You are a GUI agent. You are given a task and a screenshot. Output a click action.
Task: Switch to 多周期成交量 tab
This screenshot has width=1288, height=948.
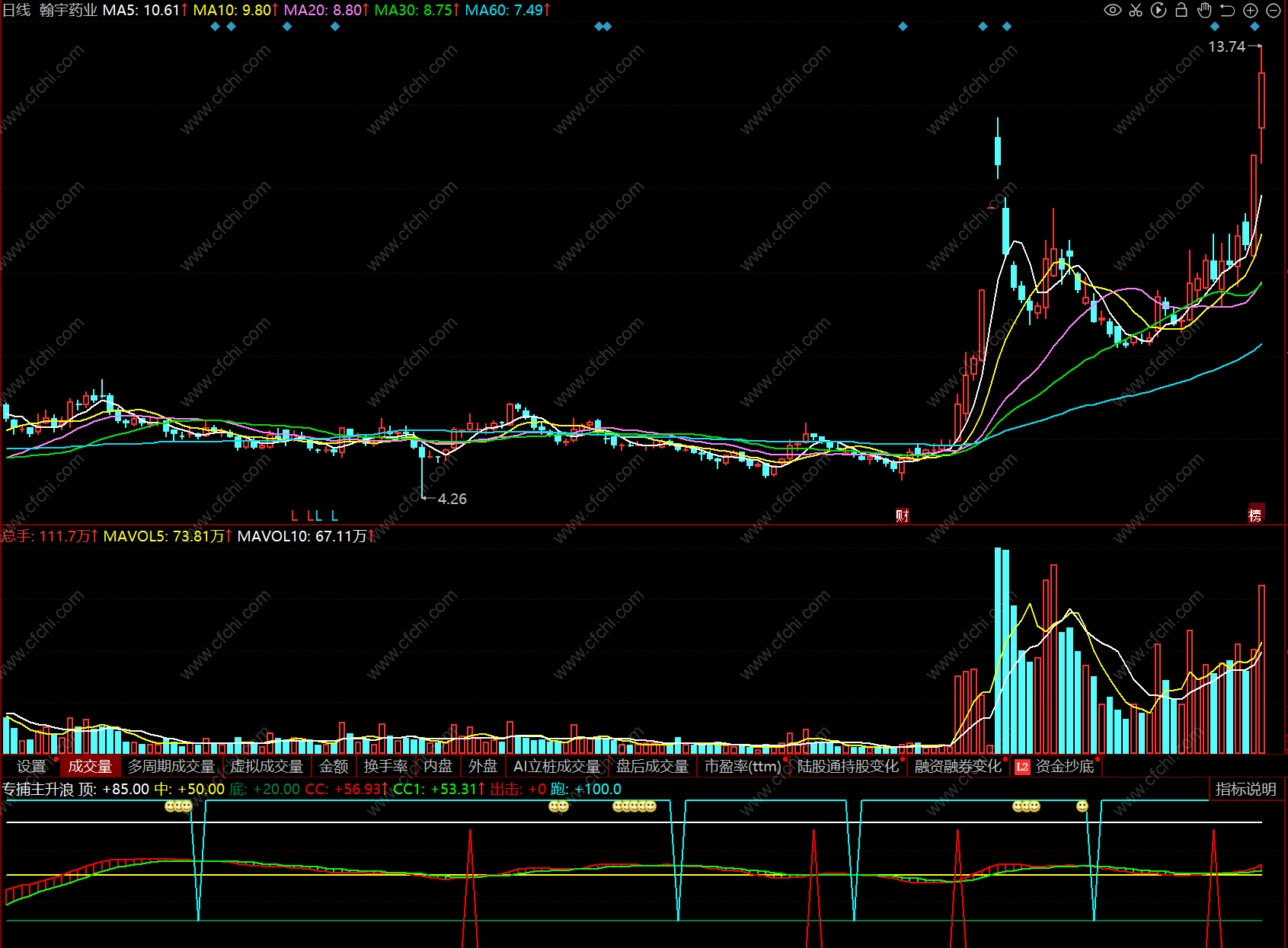click(171, 766)
